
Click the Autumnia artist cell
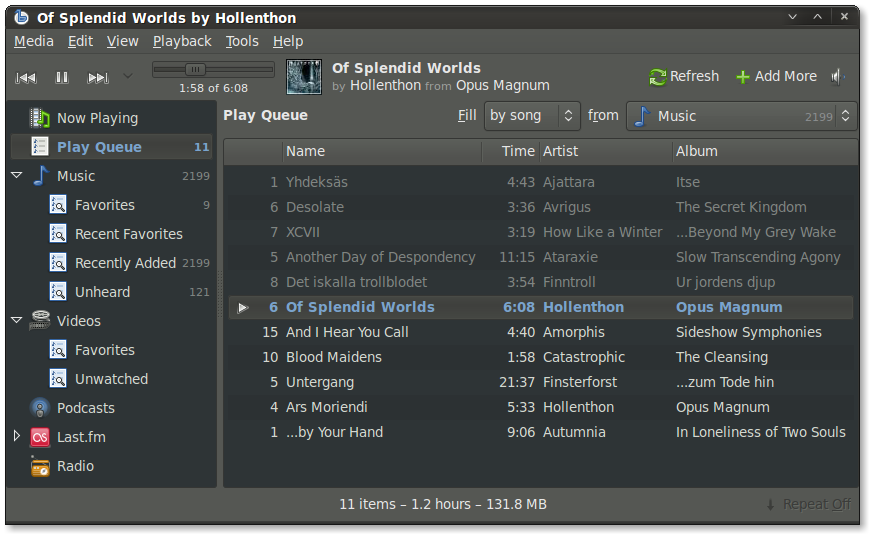574,432
